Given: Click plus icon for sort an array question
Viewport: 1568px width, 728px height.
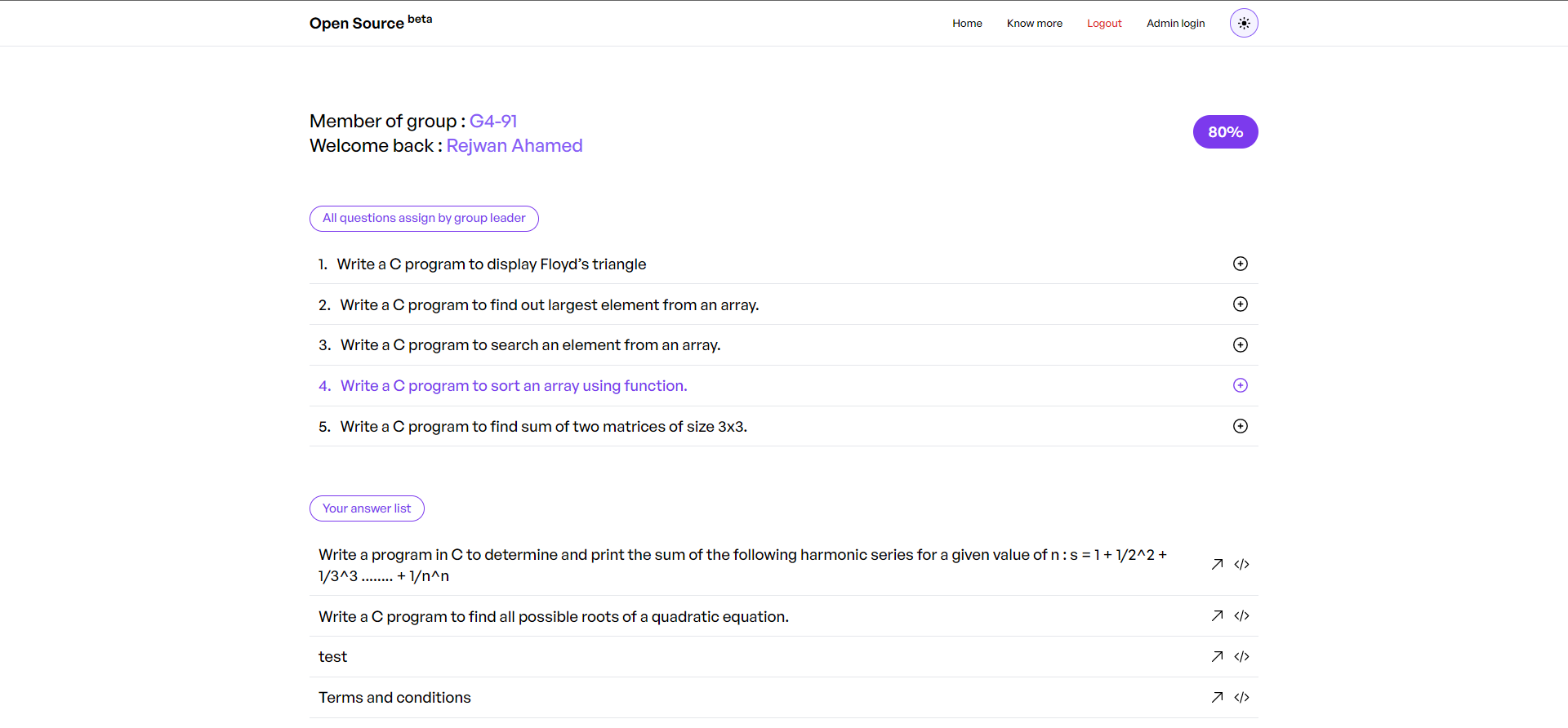Looking at the screenshot, I should coord(1240,385).
